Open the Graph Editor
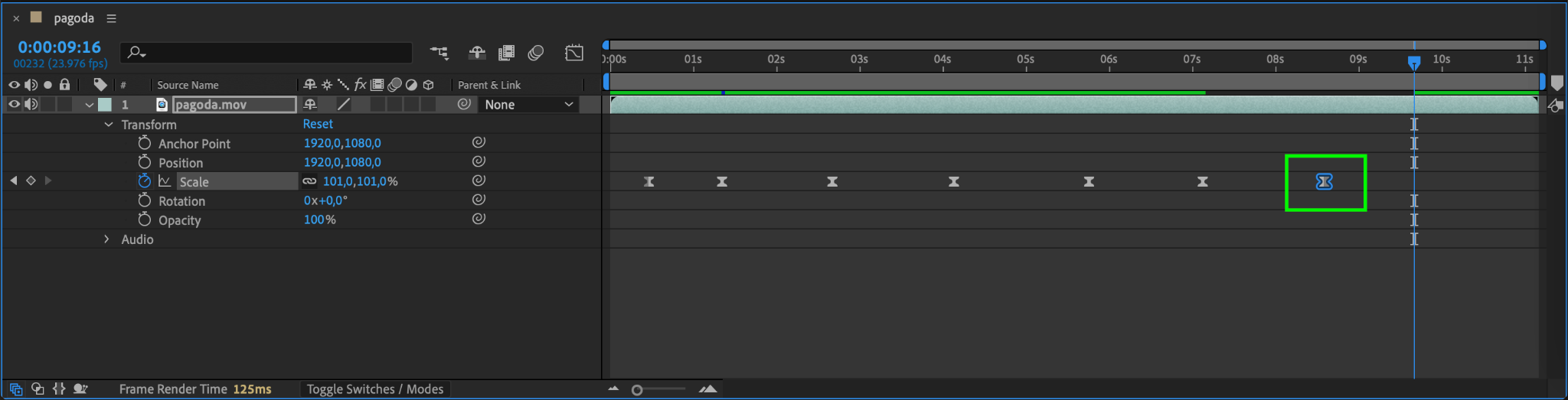 (574, 53)
